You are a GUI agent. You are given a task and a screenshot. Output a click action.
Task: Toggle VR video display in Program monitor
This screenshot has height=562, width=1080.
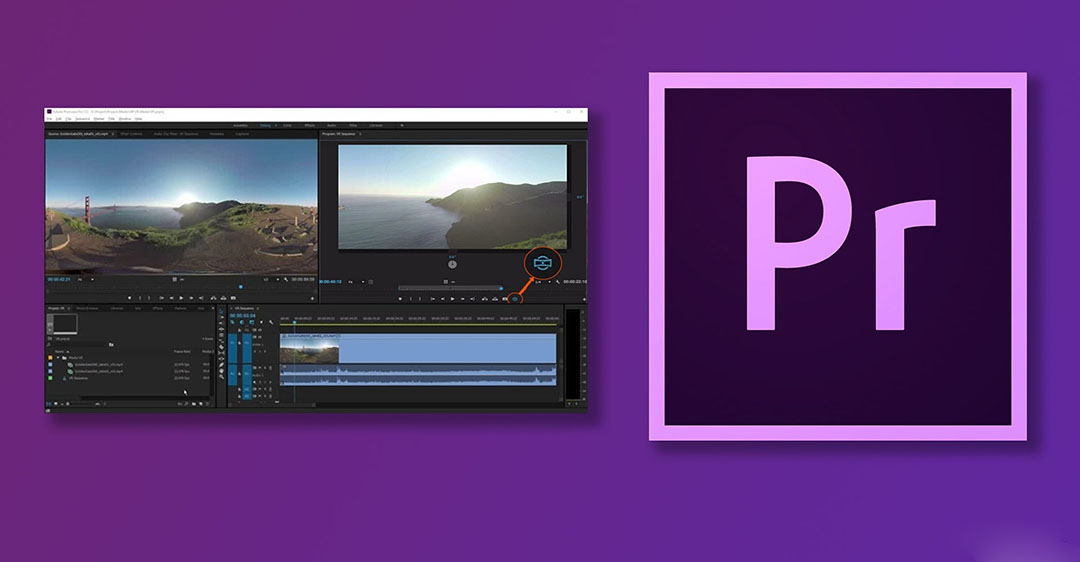[x=515, y=299]
